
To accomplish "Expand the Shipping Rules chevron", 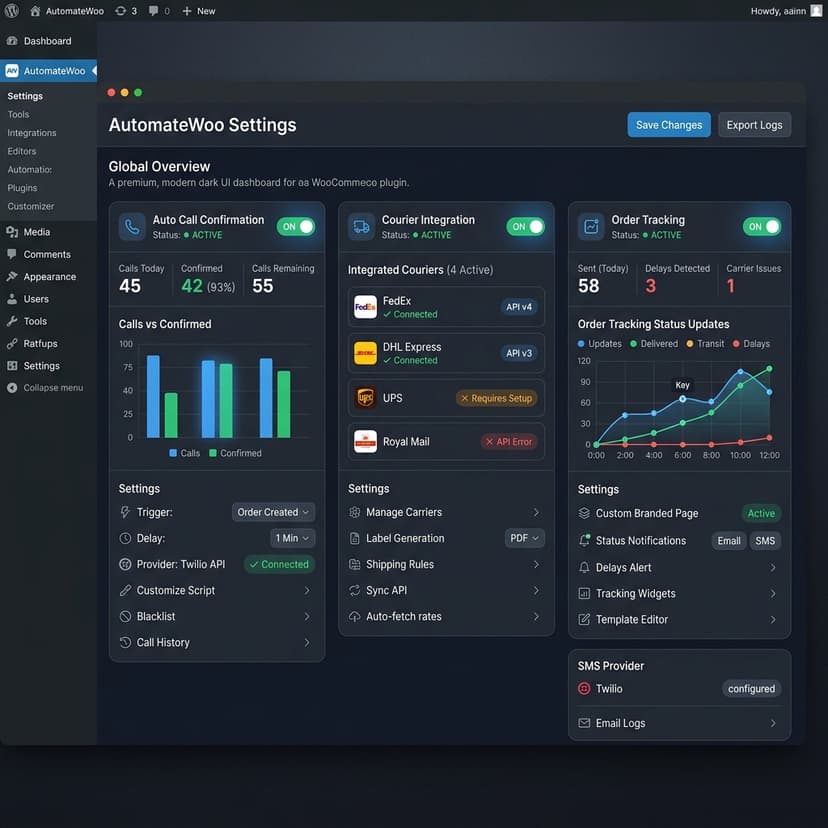I will 536,564.
